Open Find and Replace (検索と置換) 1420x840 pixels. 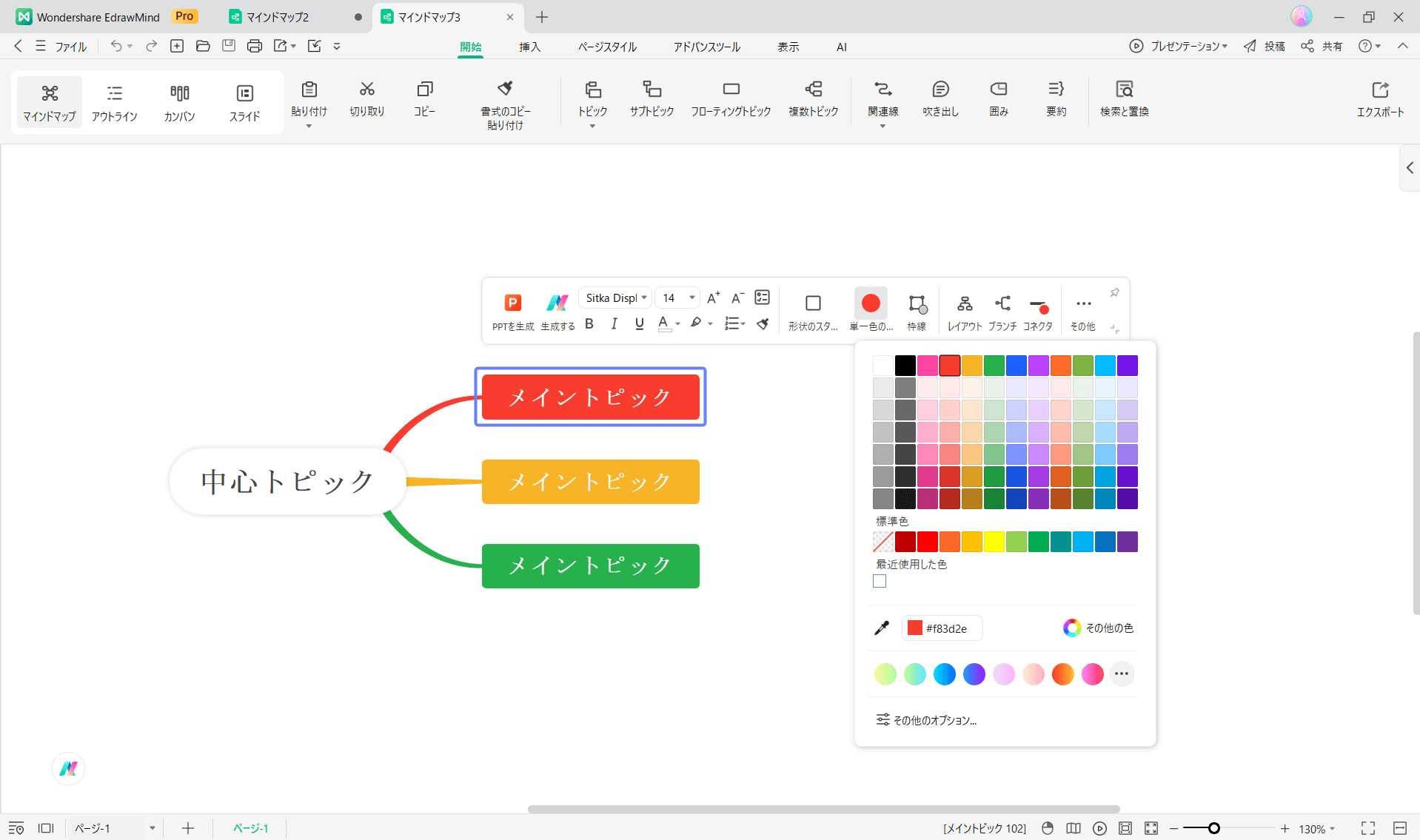pos(1124,99)
